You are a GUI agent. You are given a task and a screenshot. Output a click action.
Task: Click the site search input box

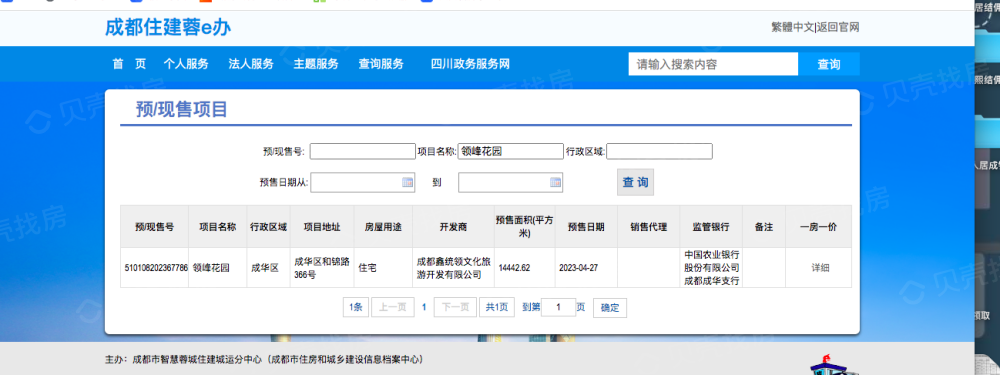point(713,64)
